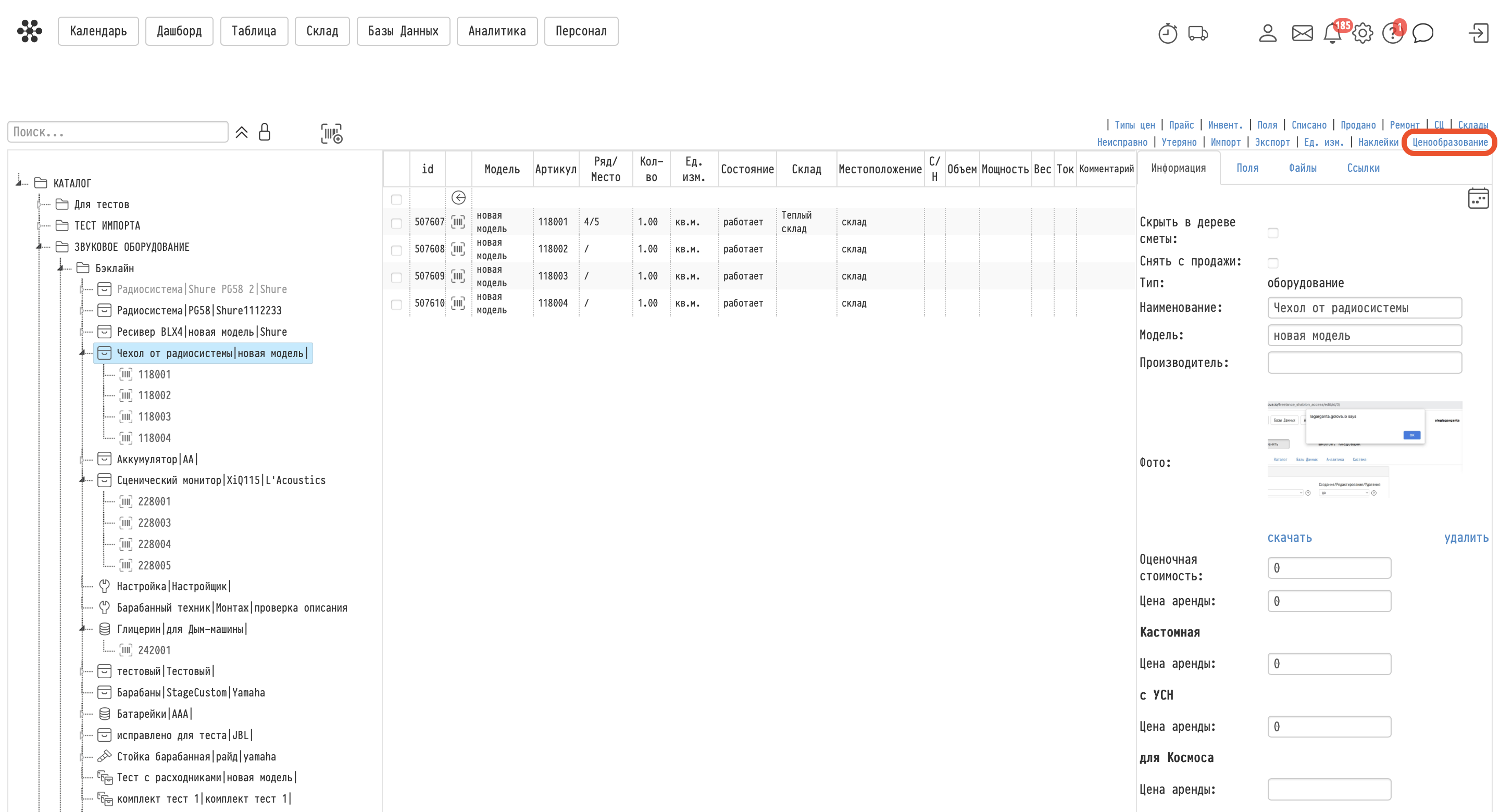1500x812 pixels.
Task: Collapse the Бэклайн folder in tree
Action: pos(60,269)
